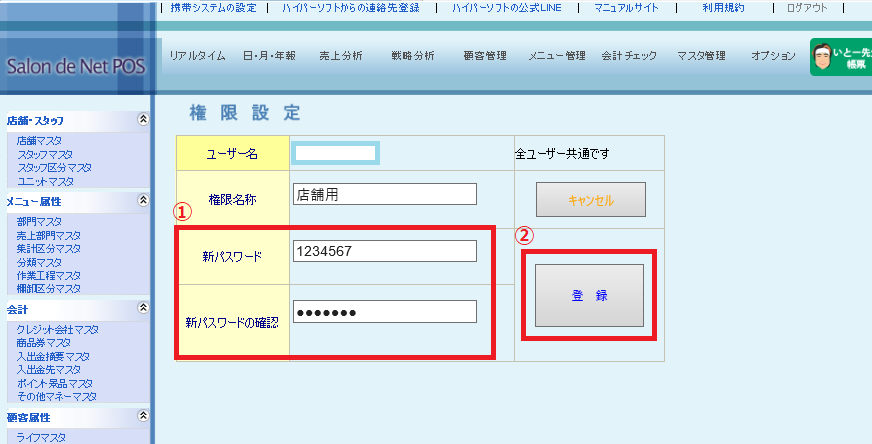Open the リアルタイム menu

pyautogui.click(x=197, y=56)
